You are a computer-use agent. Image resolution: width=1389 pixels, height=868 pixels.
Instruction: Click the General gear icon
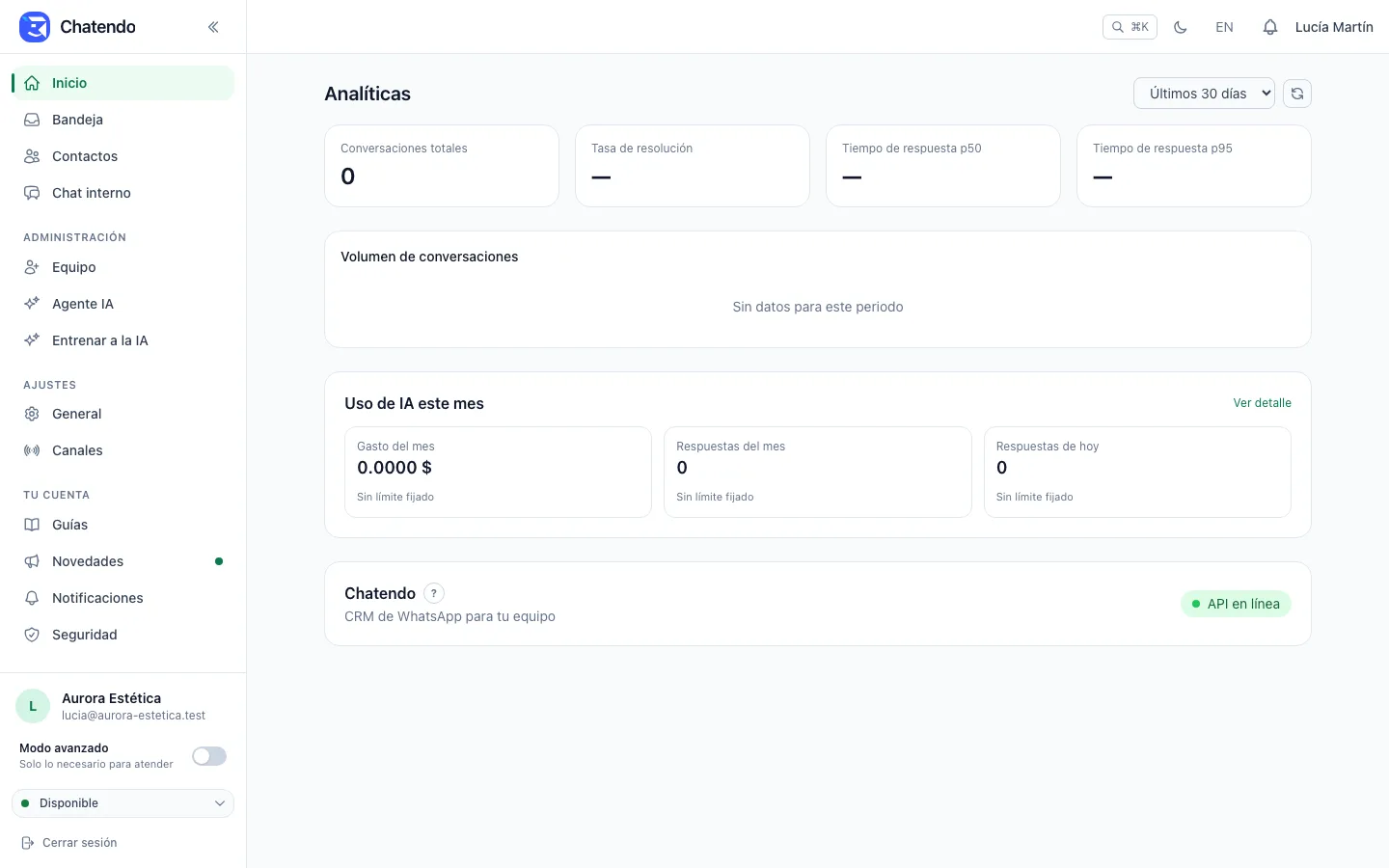click(32, 414)
